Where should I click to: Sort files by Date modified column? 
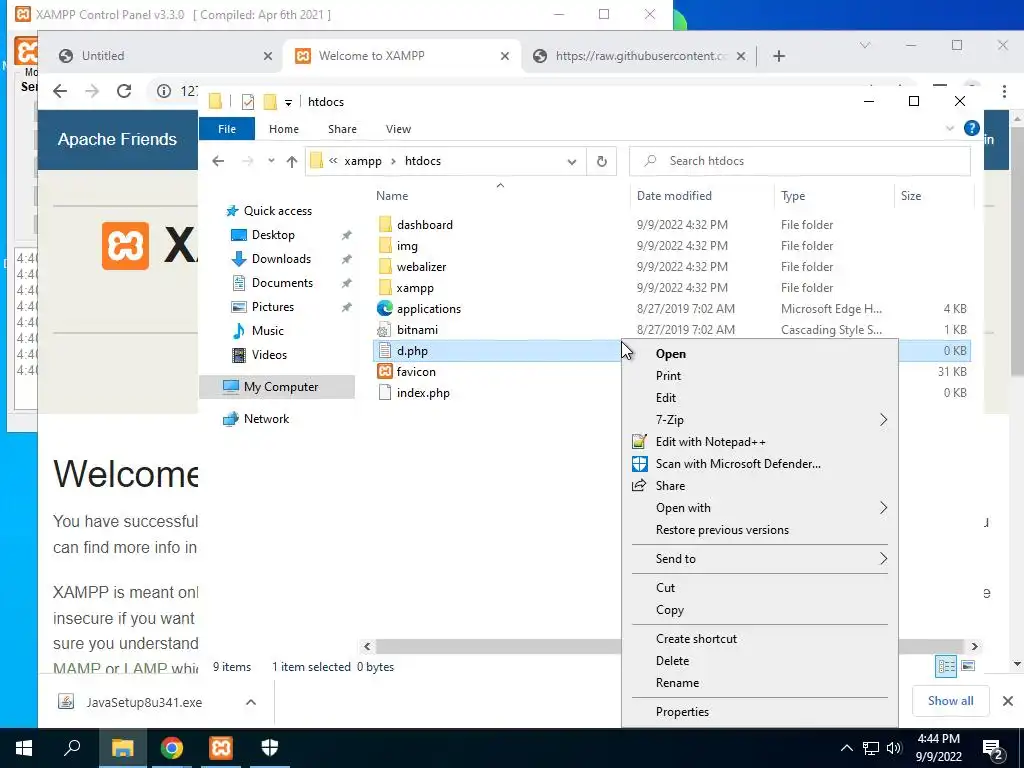pyautogui.click(x=674, y=196)
